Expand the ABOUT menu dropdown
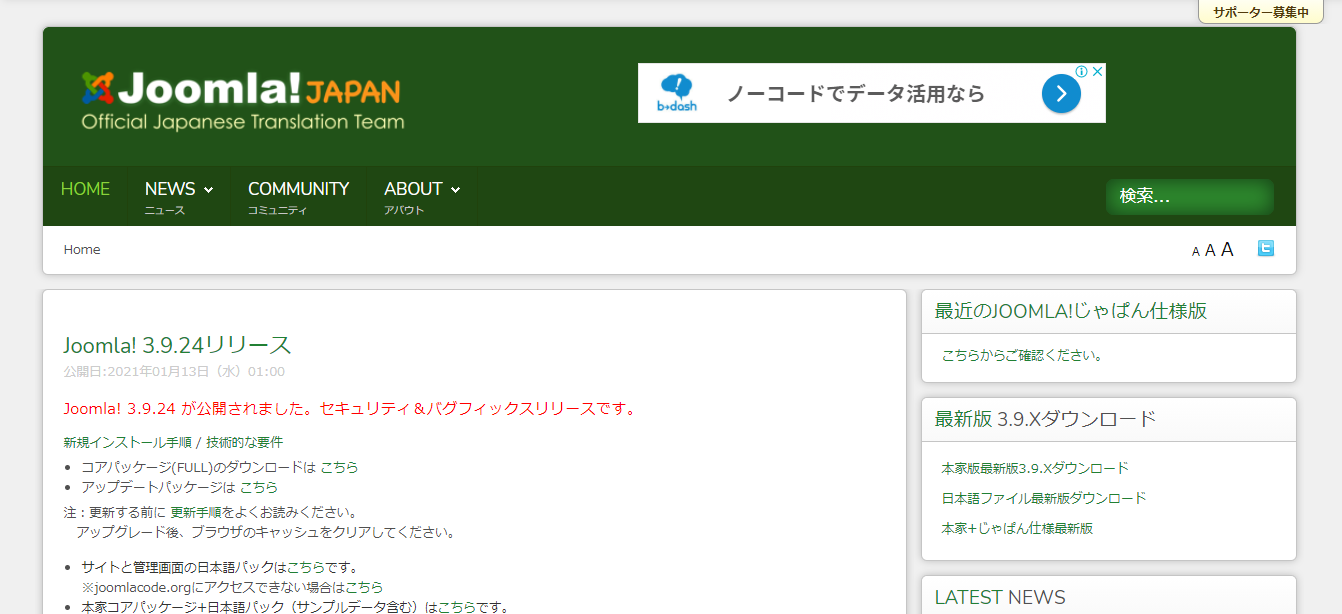 pos(421,189)
